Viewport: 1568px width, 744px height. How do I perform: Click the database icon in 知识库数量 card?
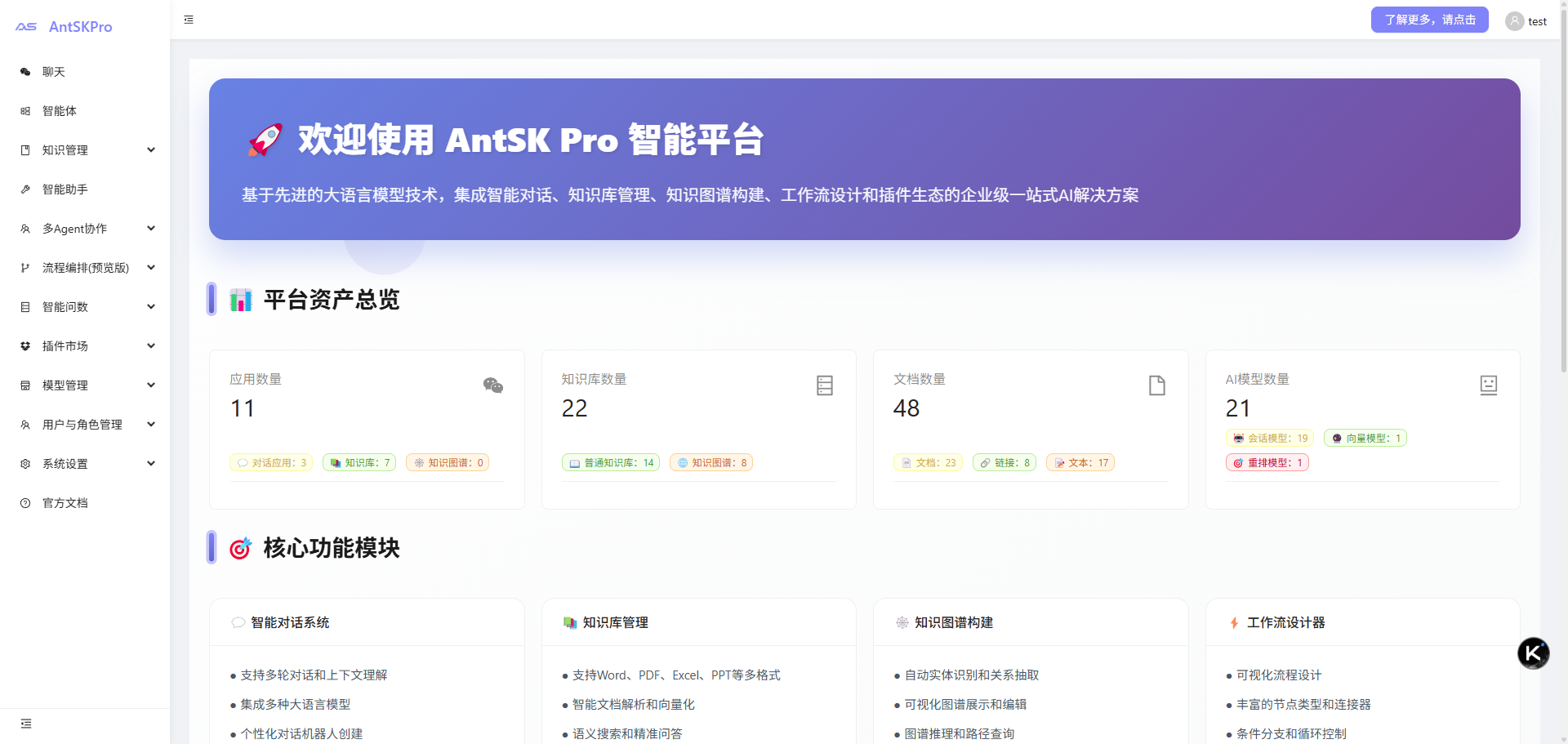coord(825,385)
